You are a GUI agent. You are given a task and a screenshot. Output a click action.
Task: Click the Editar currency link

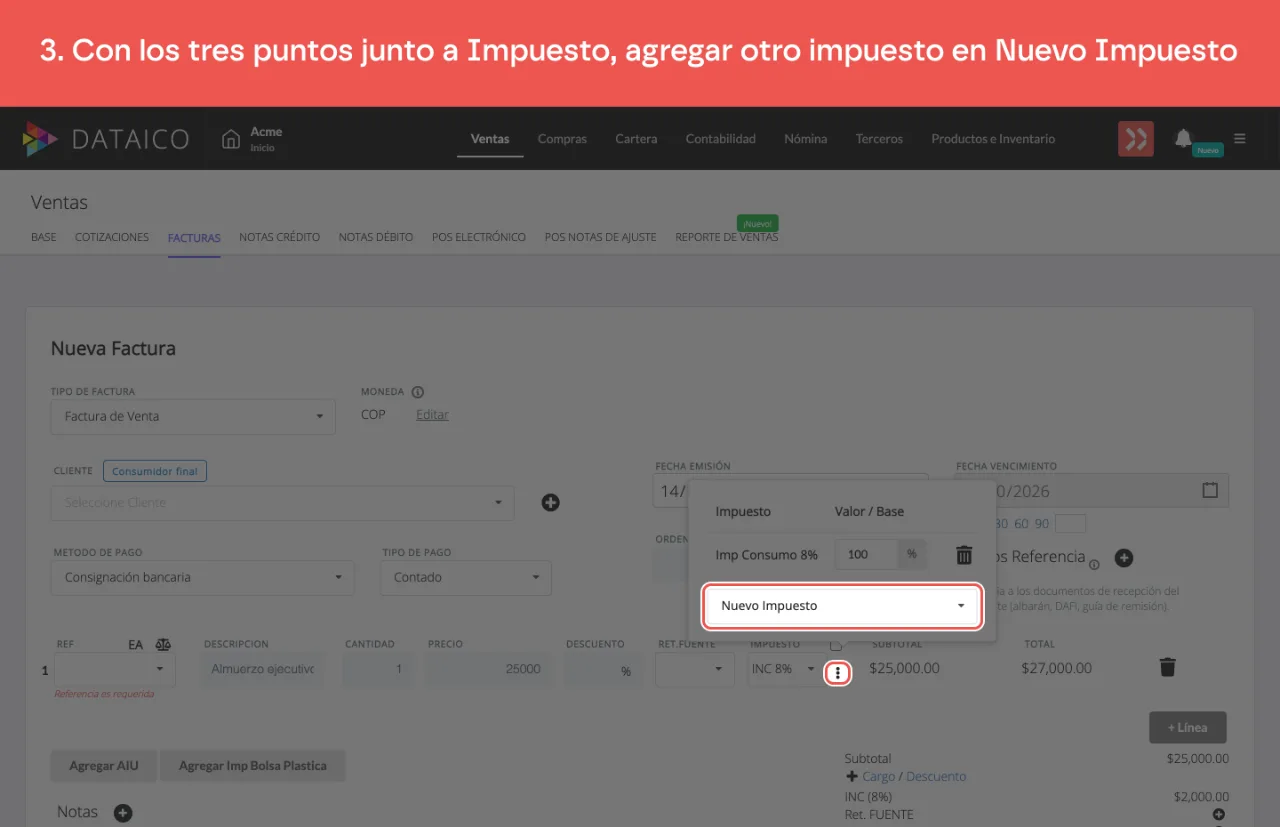point(432,414)
